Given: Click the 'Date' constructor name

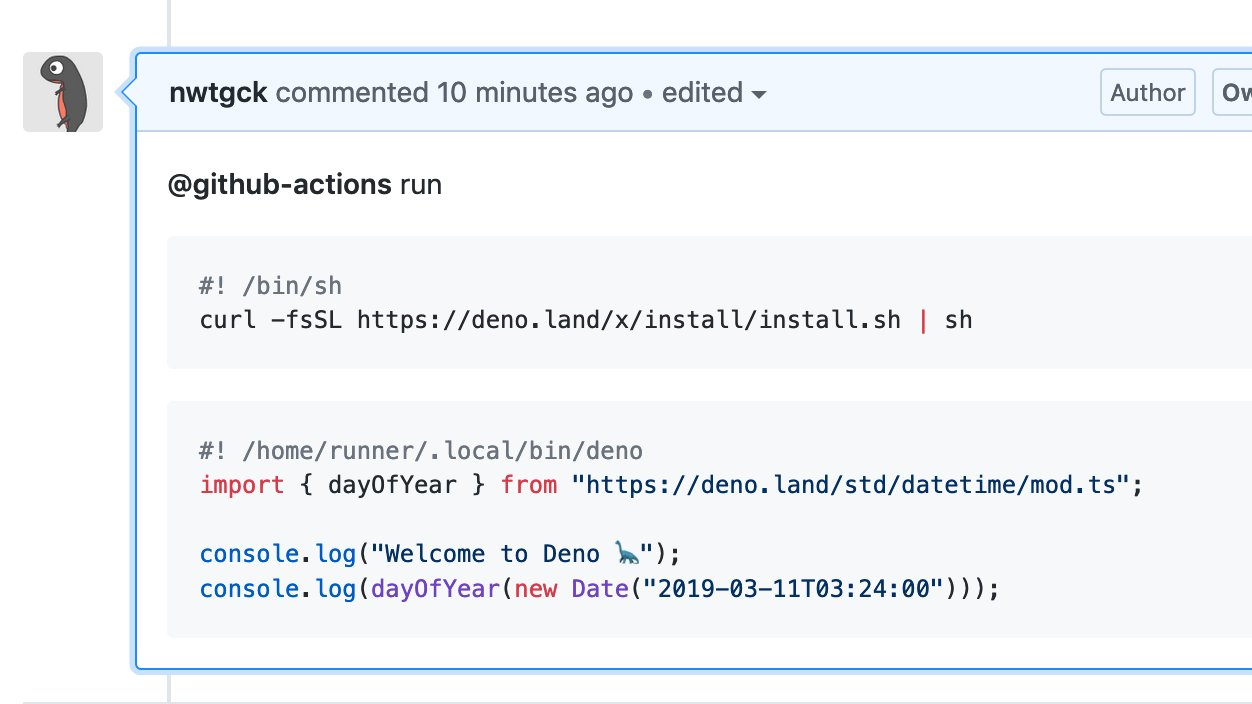Looking at the screenshot, I should coord(600,588).
